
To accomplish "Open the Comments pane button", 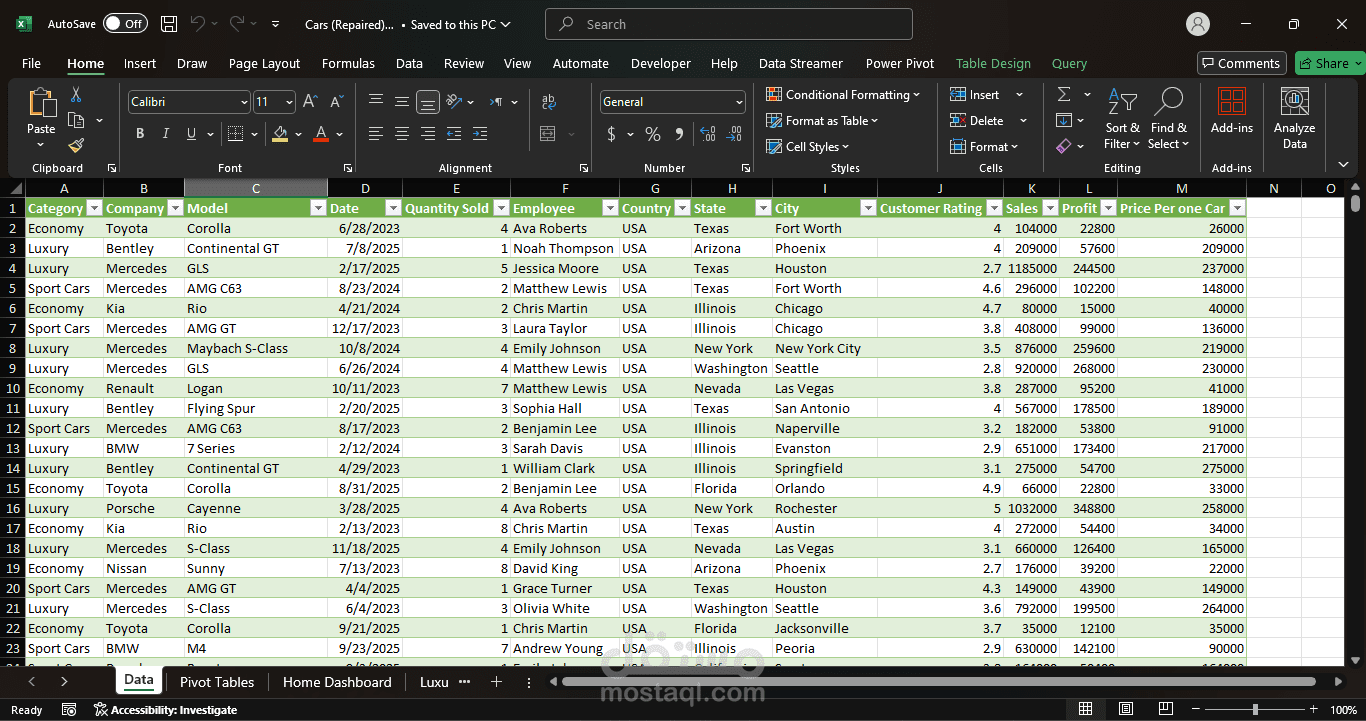I will [x=1241, y=63].
